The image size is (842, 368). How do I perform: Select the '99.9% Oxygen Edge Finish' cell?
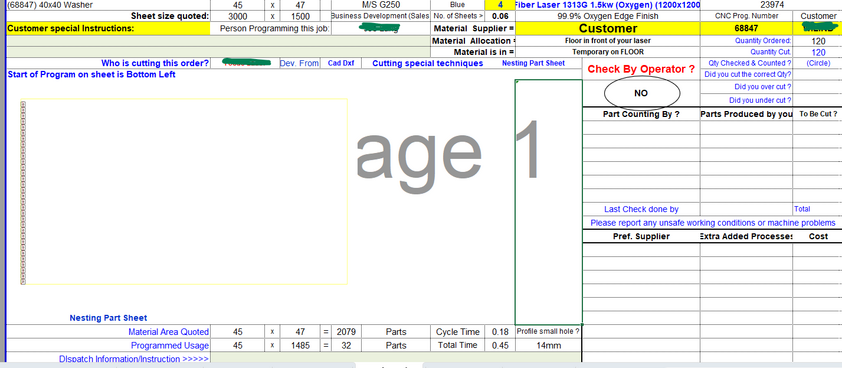click(x=608, y=16)
